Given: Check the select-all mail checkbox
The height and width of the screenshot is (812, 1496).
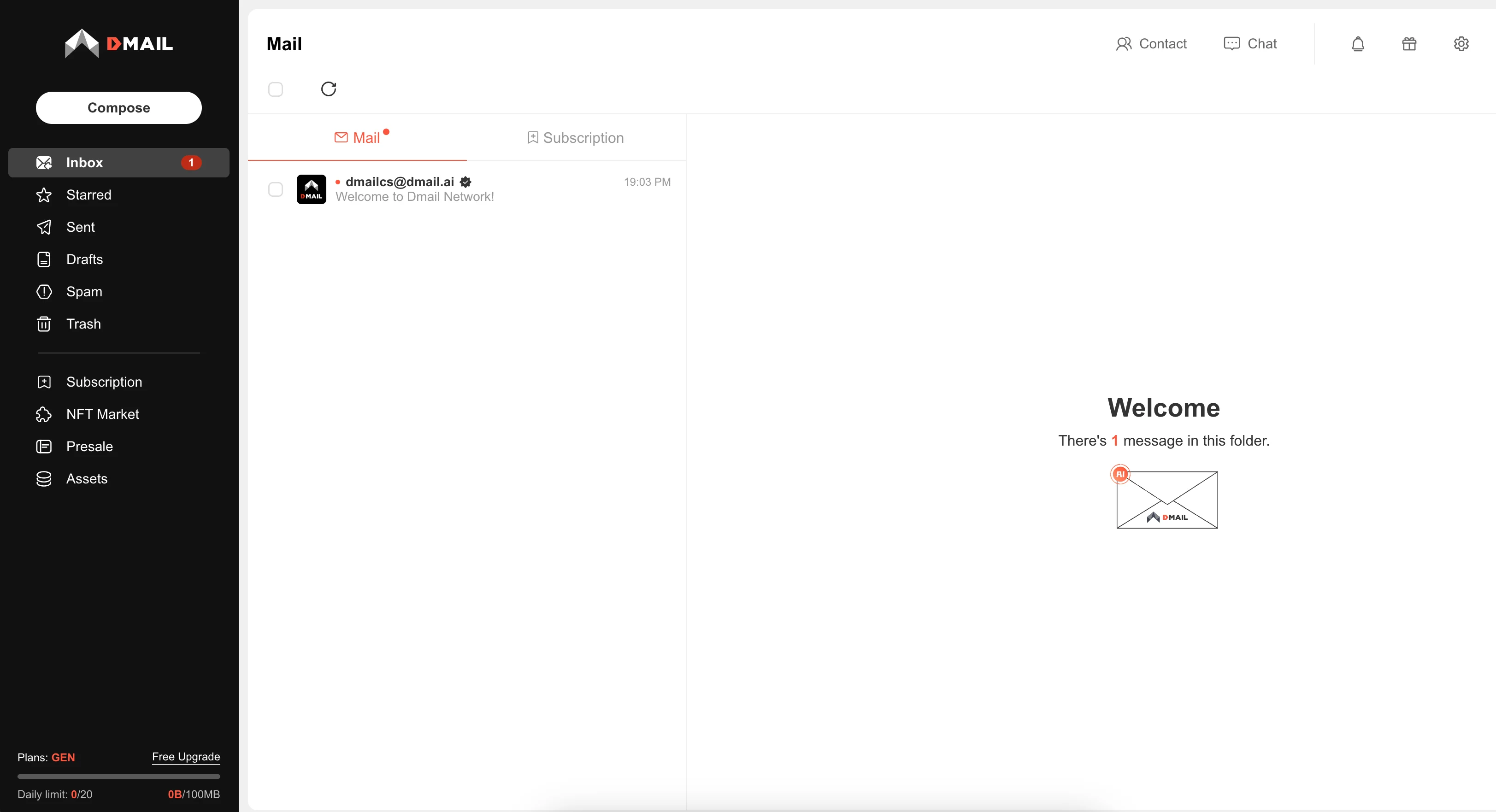Looking at the screenshot, I should pos(275,89).
